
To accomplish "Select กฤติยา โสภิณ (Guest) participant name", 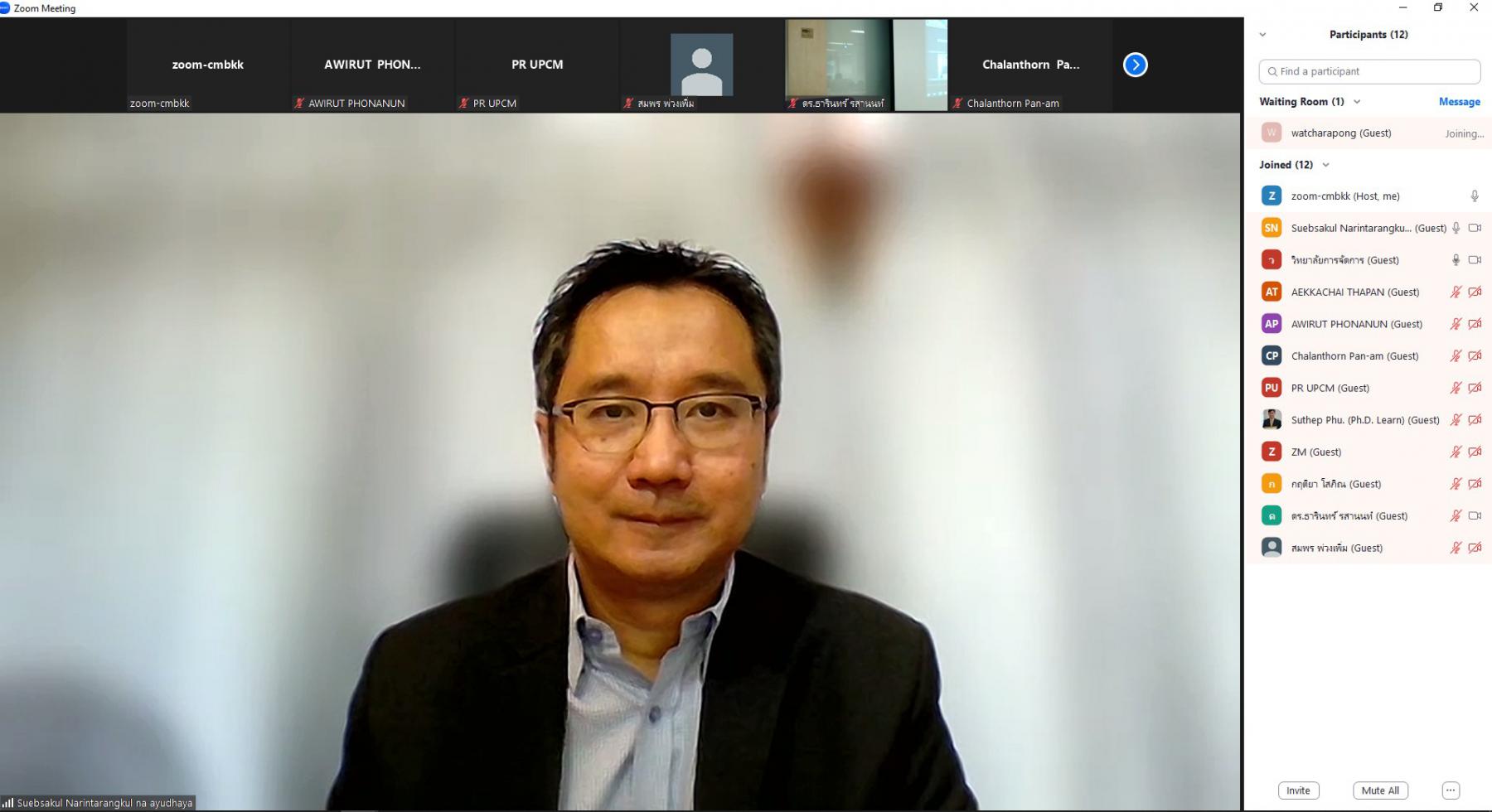I will click(x=1336, y=484).
